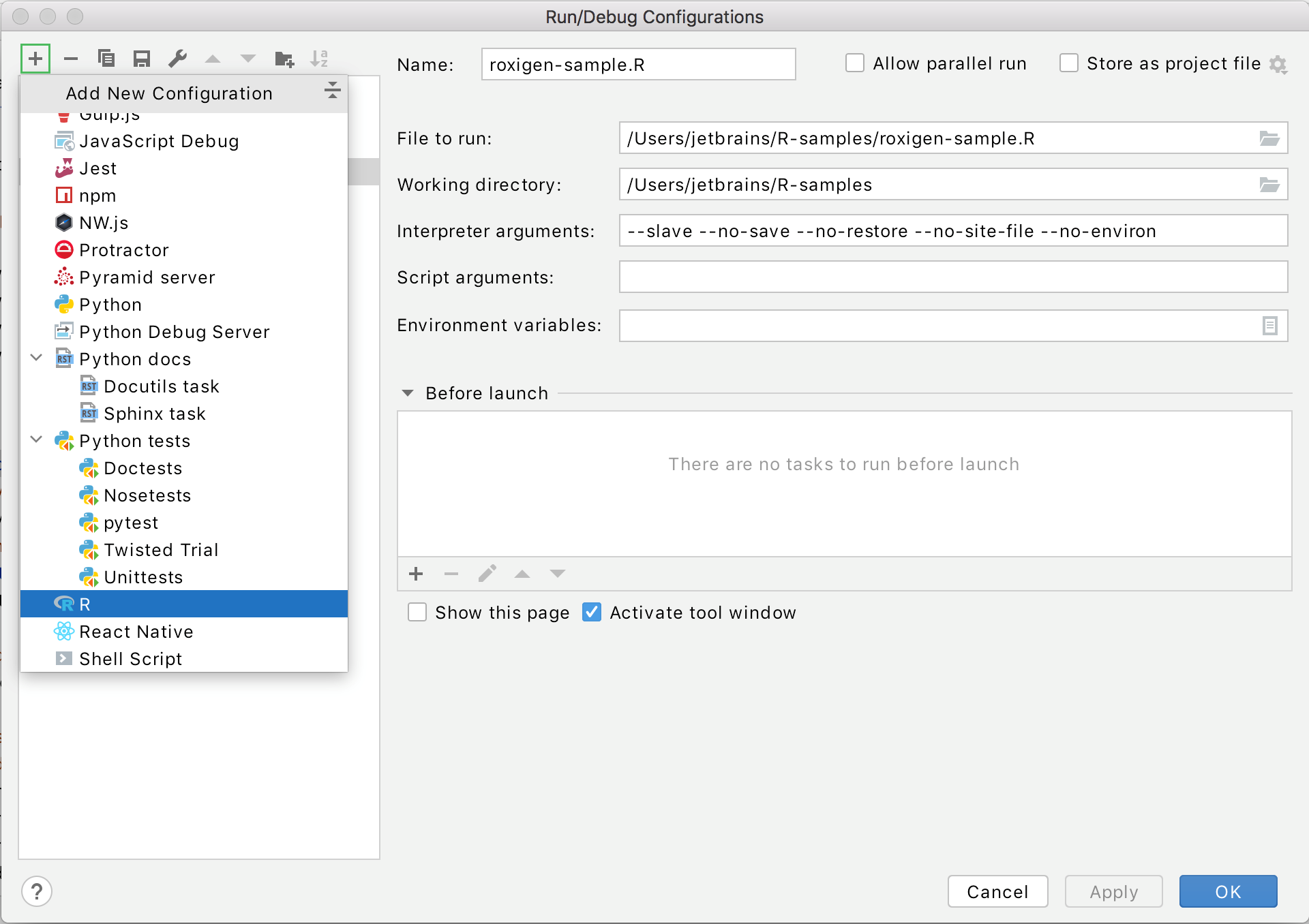Cancel the Run/Debug dialog
The height and width of the screenshot is (924, 1309).
pyautogui.click(x=997, y=891)
